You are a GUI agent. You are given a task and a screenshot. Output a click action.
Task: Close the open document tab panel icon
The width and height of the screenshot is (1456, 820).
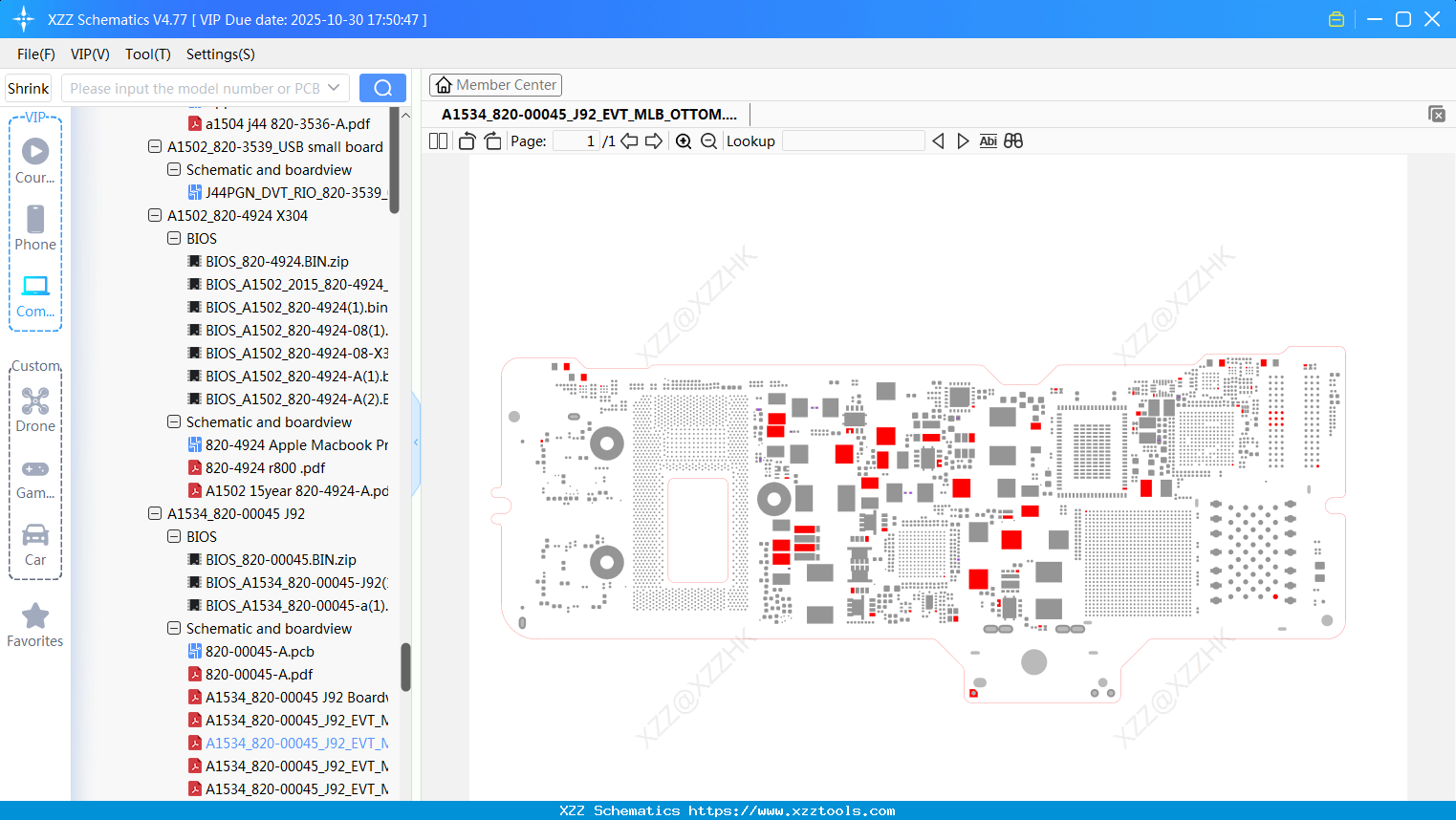coord(1437,114)
